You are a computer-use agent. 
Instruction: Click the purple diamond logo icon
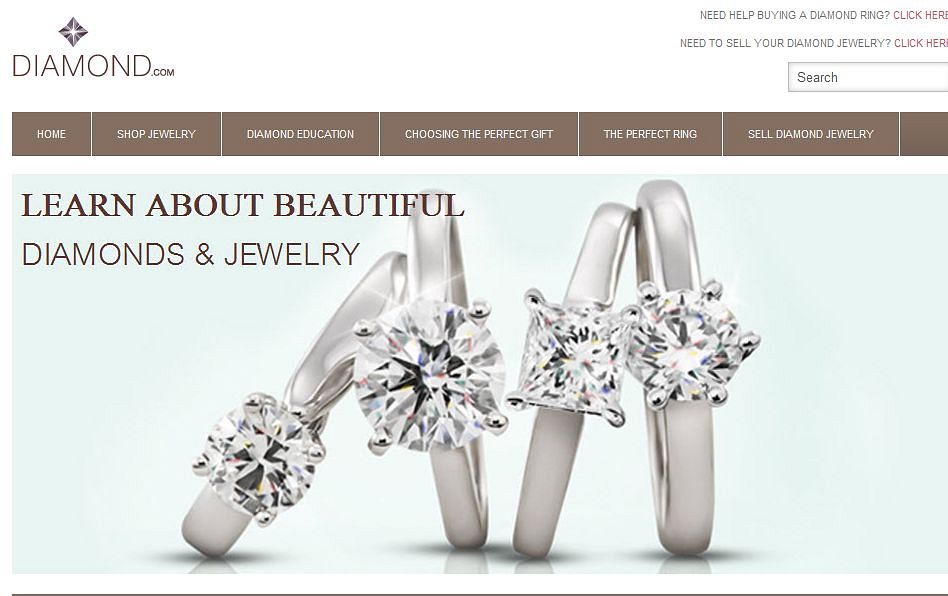click(x=73, y=32)
